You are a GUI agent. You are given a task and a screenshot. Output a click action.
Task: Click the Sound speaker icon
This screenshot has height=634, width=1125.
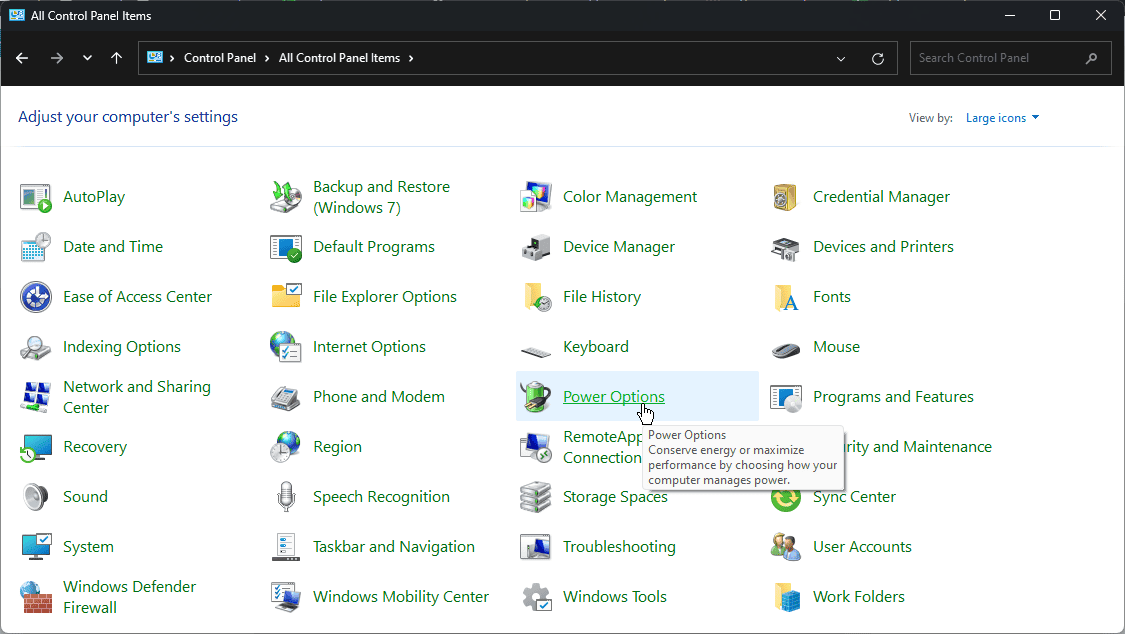pyautogui.click(x=35, y=497)
